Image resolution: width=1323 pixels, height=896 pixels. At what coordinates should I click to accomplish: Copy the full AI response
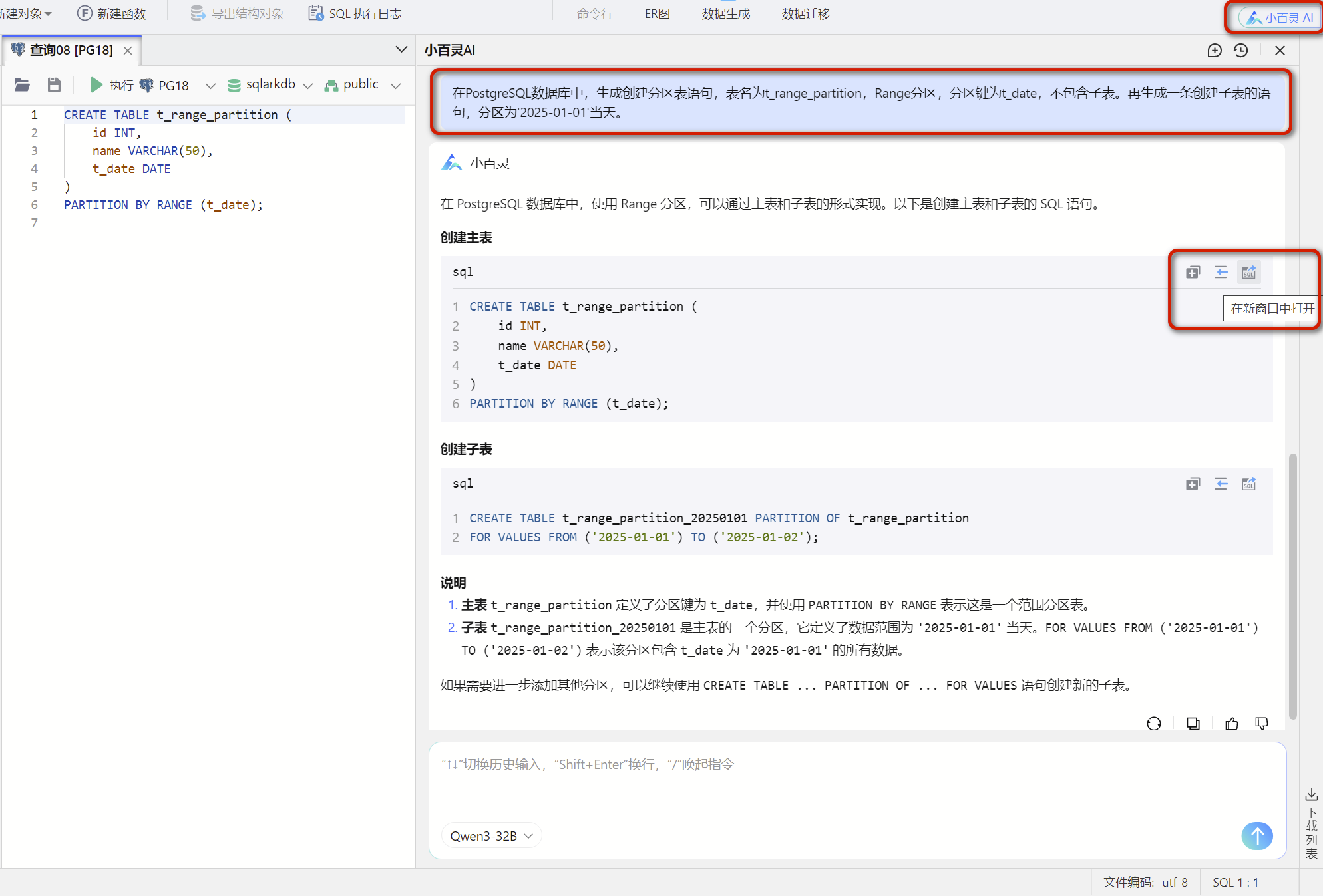[x=1193, y=724]
